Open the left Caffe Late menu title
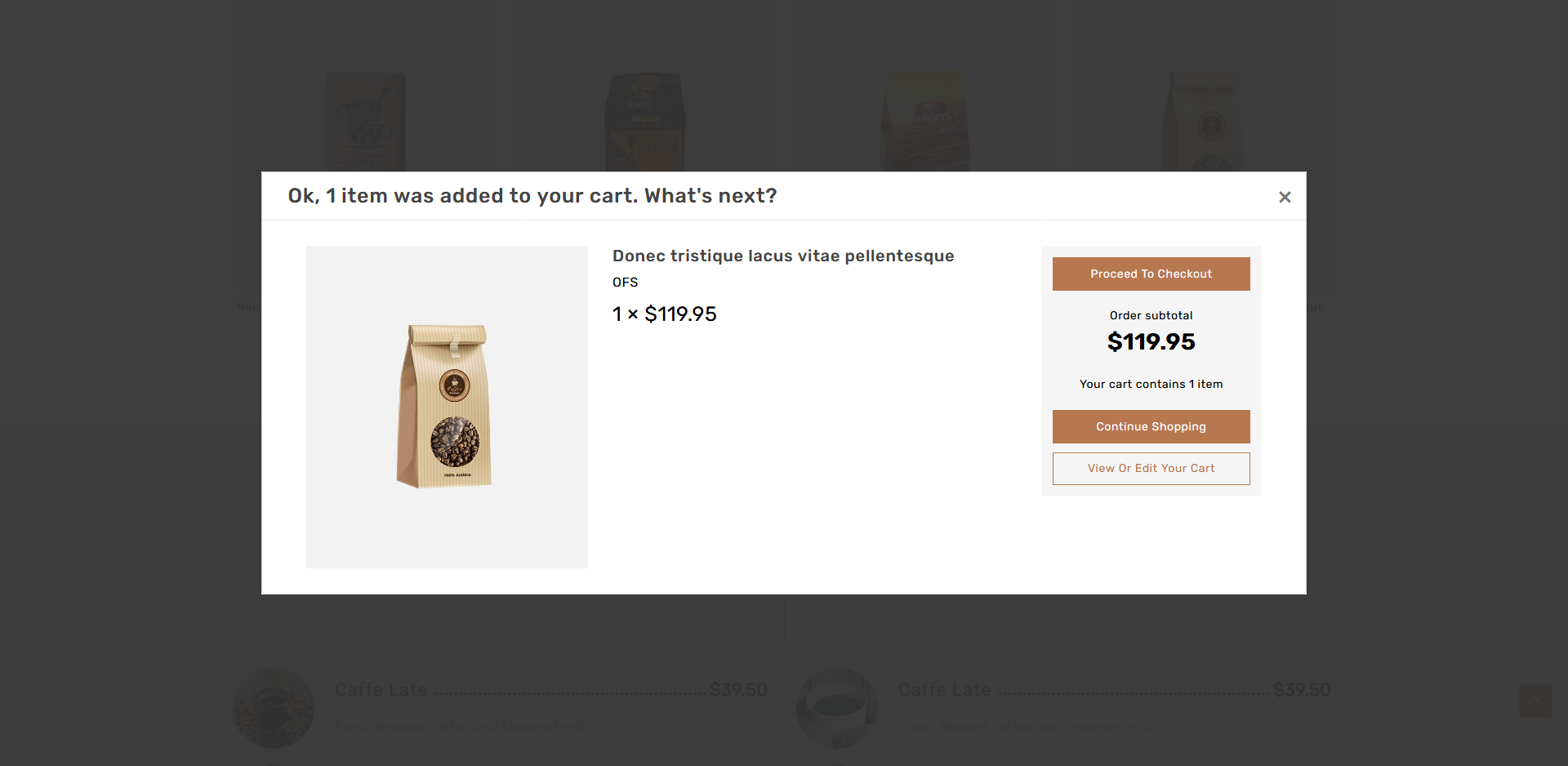The image size is (1568, 766). point(381,690)
